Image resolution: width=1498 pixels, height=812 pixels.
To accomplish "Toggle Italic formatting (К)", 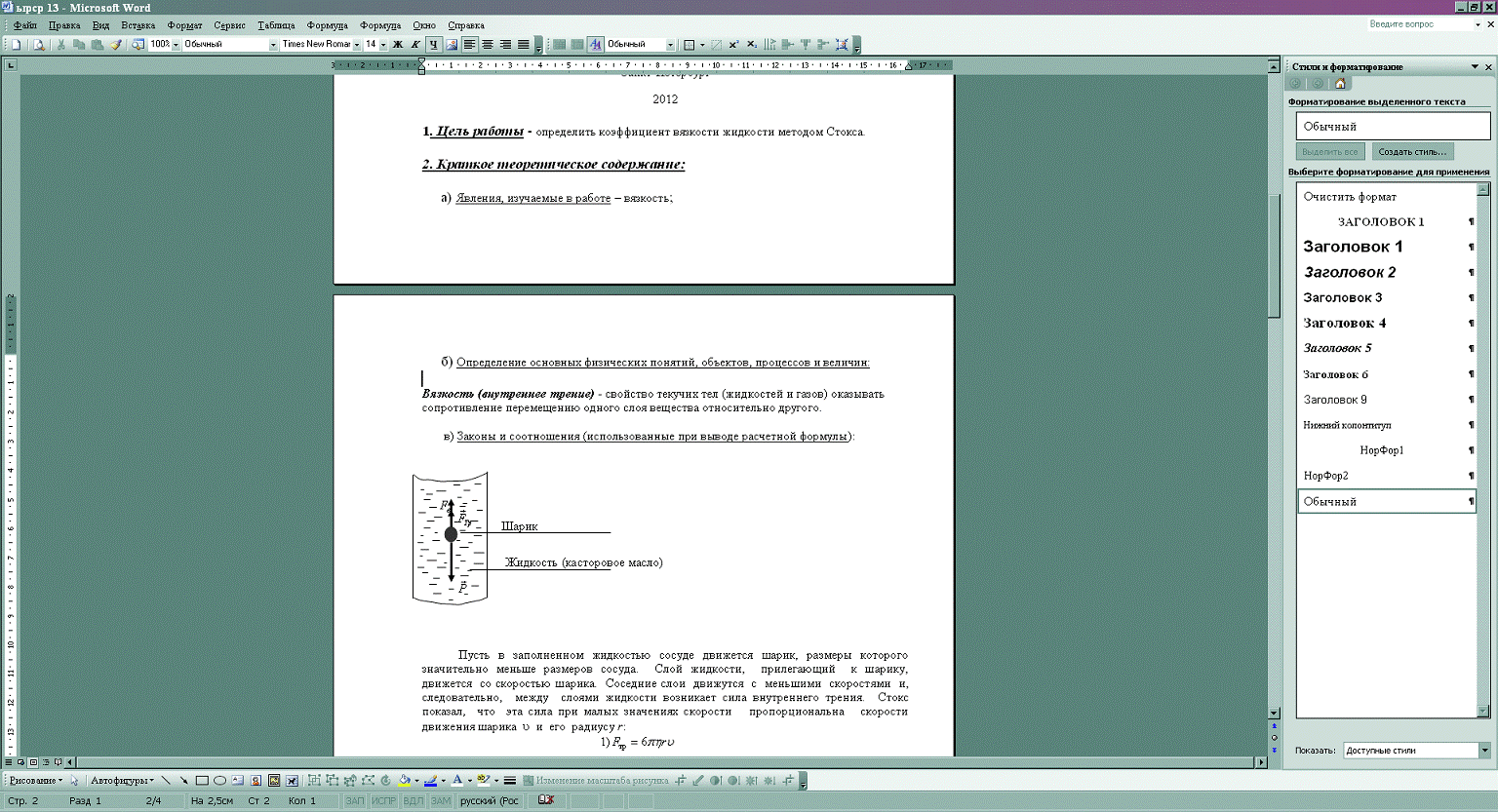I will tap(415, 45).
